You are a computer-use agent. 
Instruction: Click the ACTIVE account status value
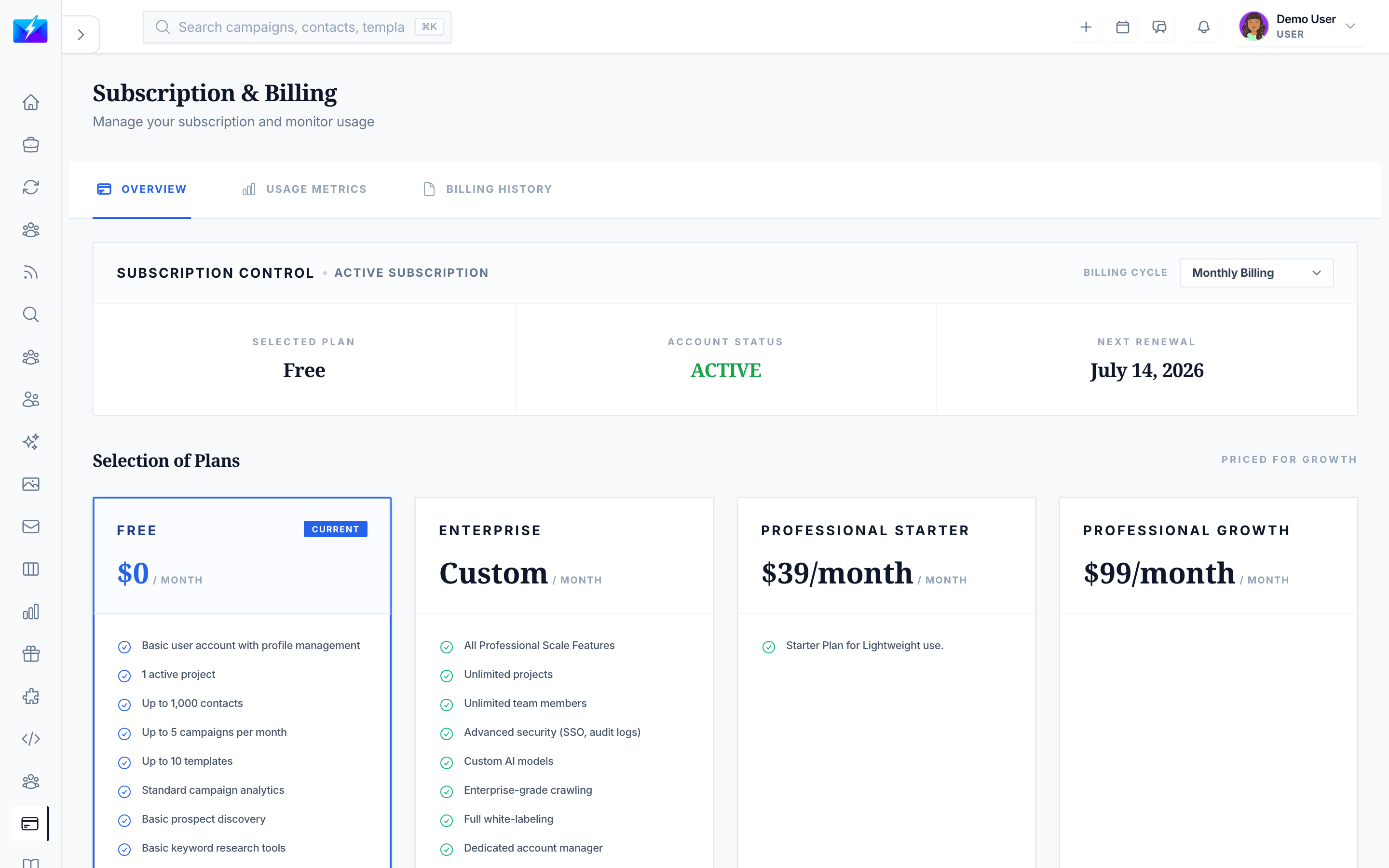[x=725, y=370]
